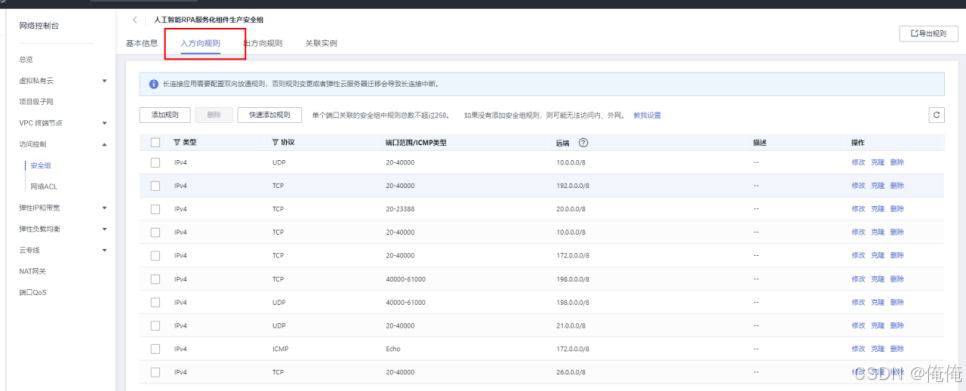This screenshot has width=966, height=391.
Task: Click the 192.0.0.0/8 remote address cell
Action: [572, 185]
